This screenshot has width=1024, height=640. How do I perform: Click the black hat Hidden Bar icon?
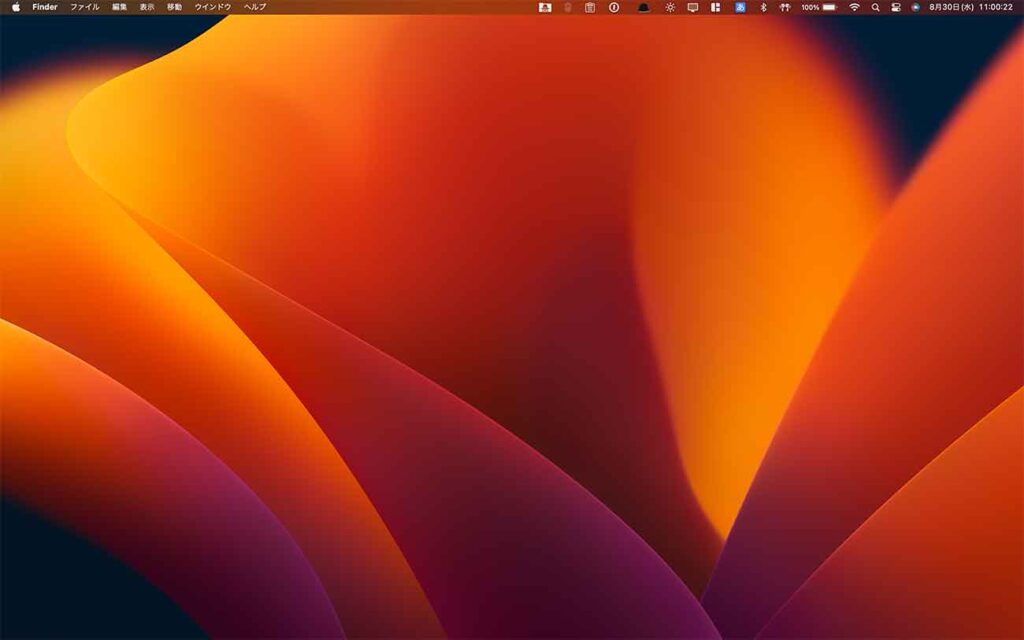[643, 9]
